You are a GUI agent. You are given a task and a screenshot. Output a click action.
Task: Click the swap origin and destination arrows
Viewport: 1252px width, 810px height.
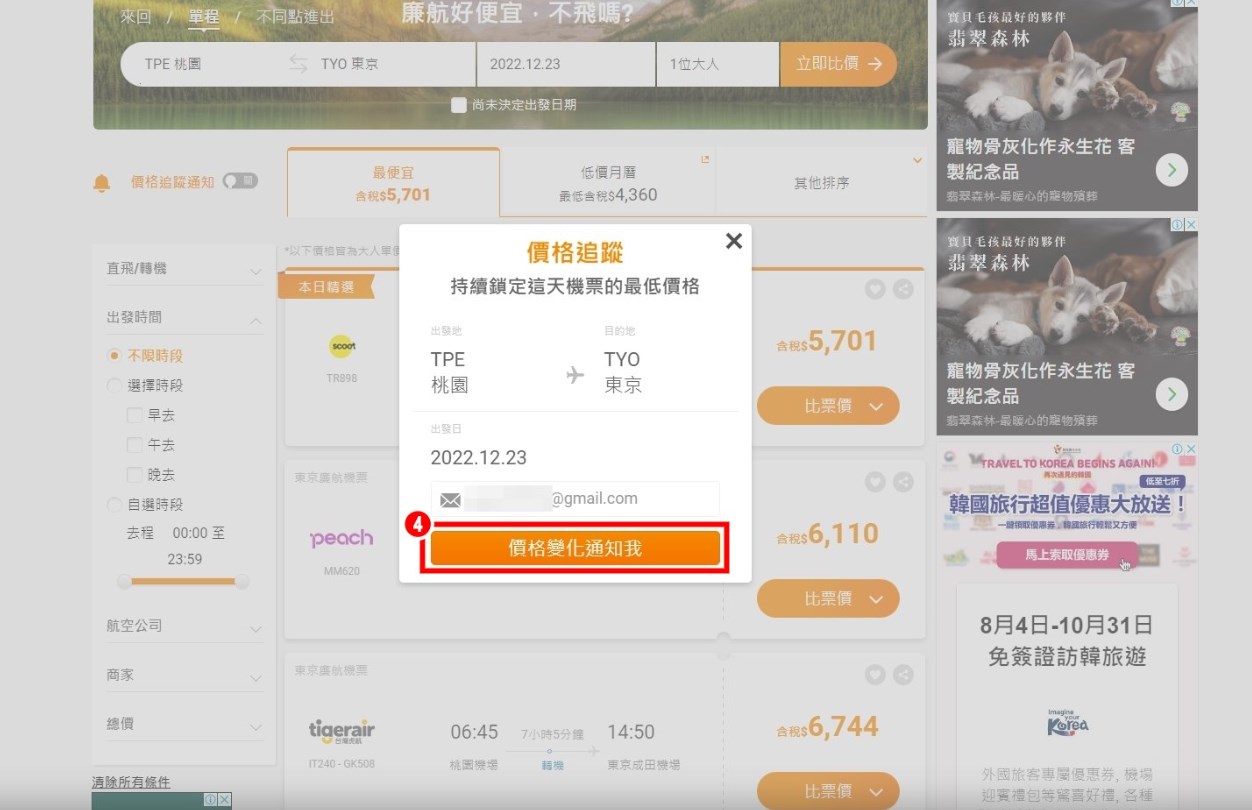[298, 64]
